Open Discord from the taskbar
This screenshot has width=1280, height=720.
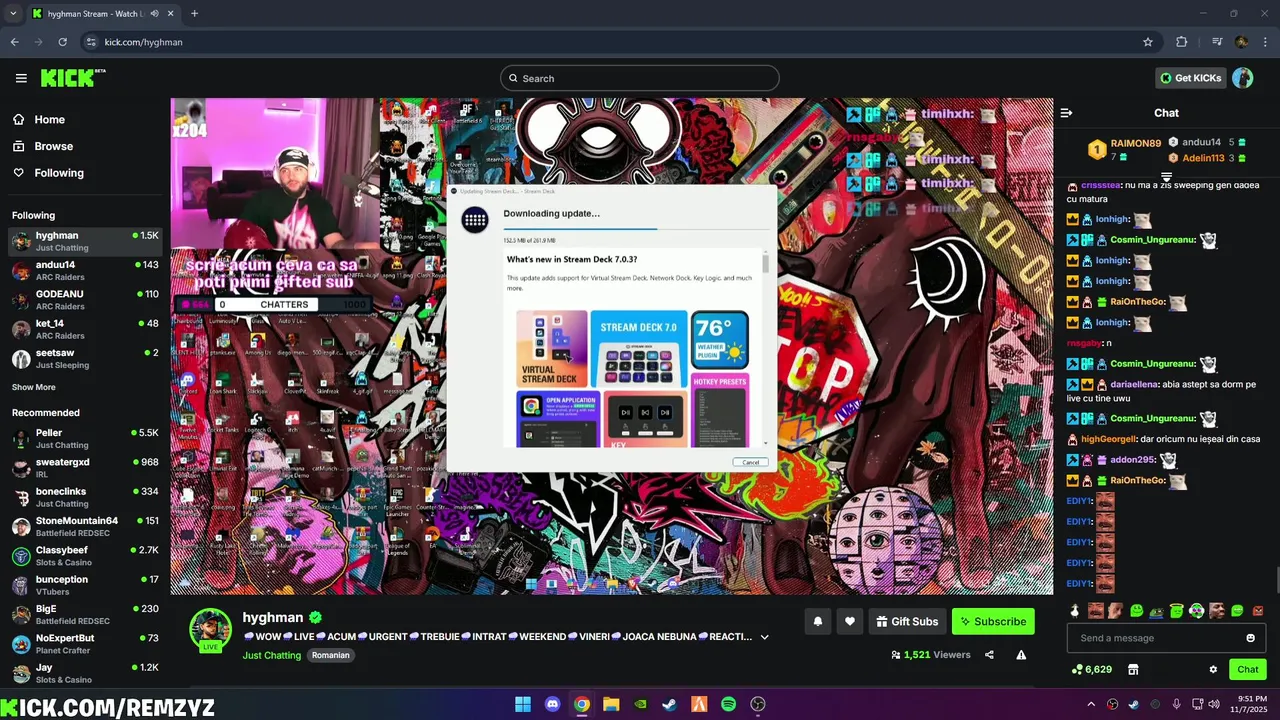552,704
